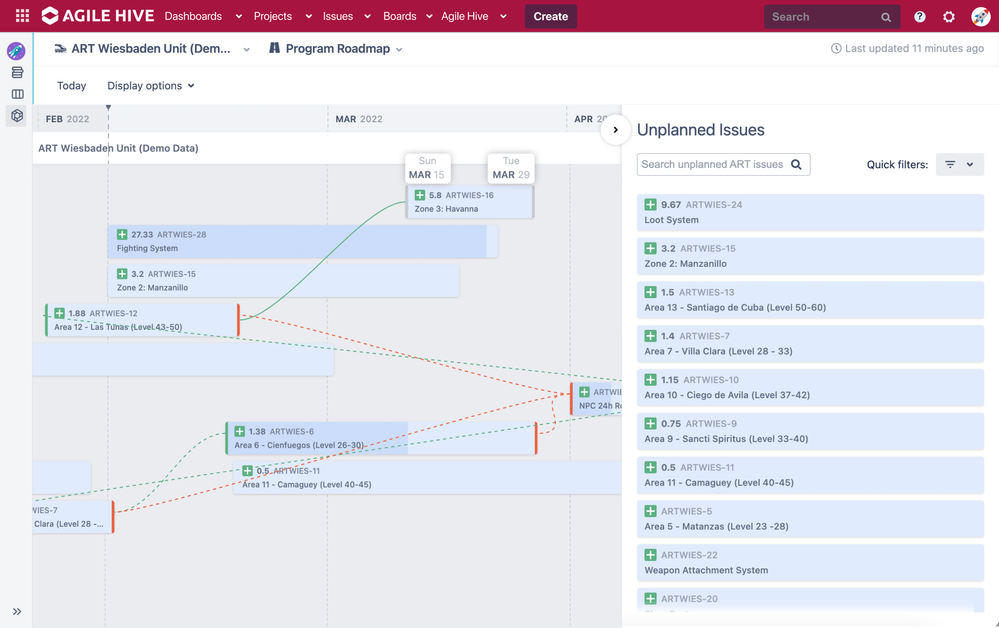Expand the ART Wiesbaden Unit selector

[x=152, y=49]
